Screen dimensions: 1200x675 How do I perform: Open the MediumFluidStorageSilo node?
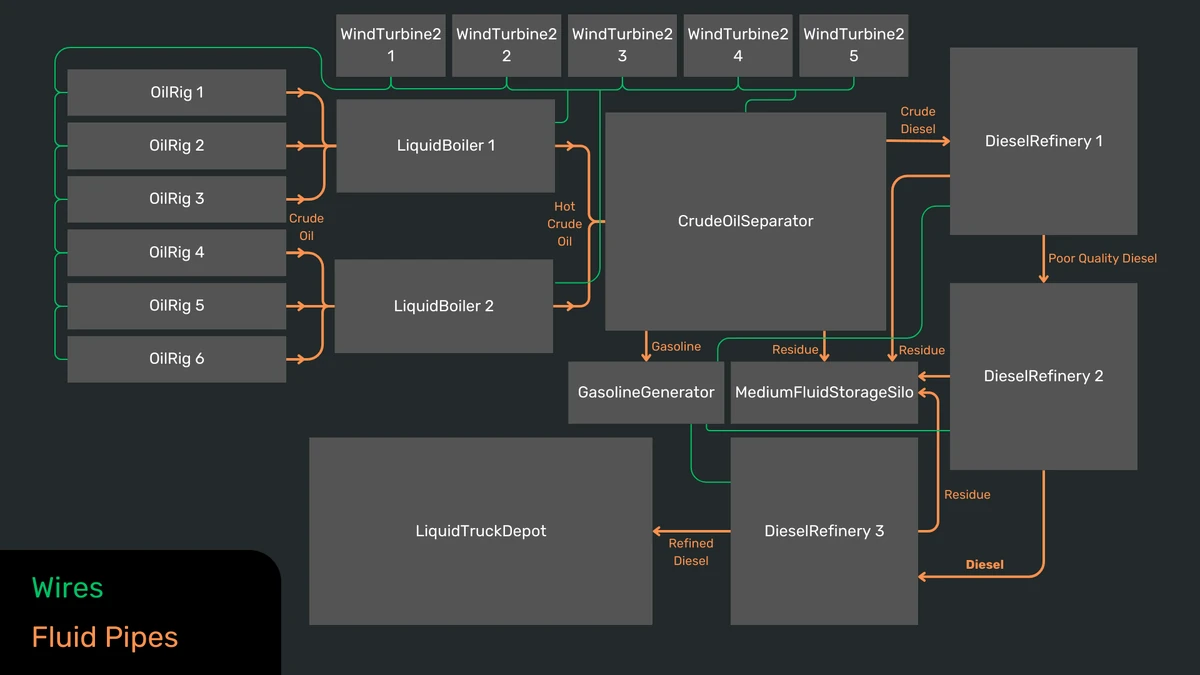(824, 392)
